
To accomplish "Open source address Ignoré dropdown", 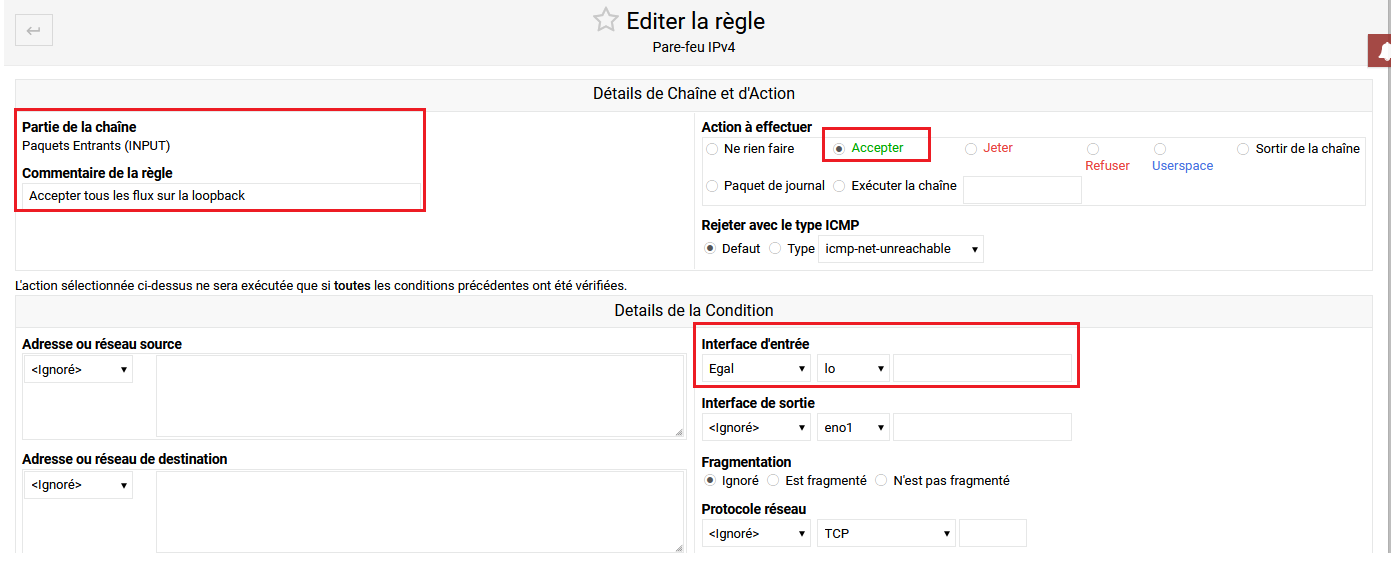I will 78,369.
